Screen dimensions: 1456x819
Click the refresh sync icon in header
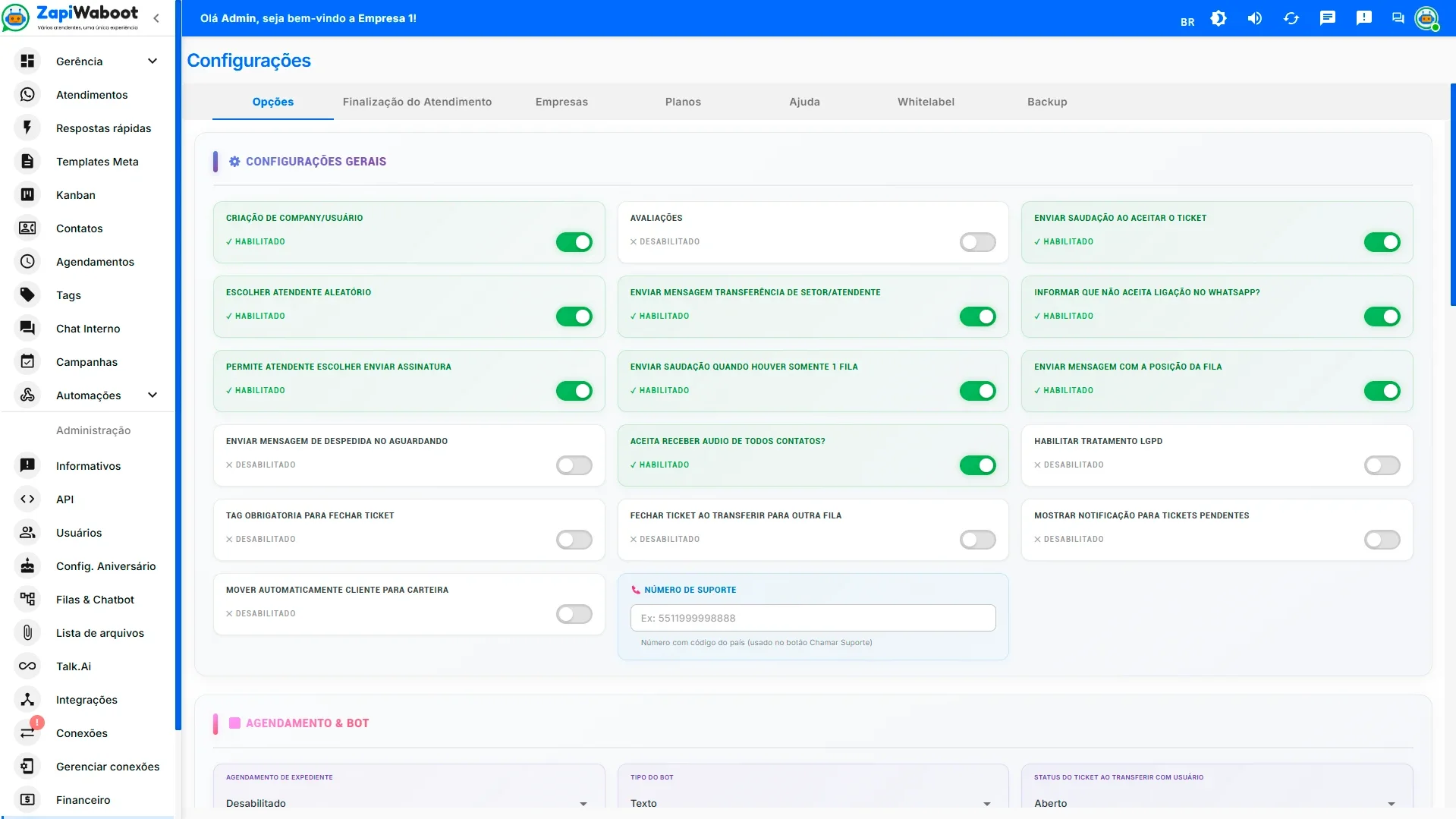point(1291,18)
